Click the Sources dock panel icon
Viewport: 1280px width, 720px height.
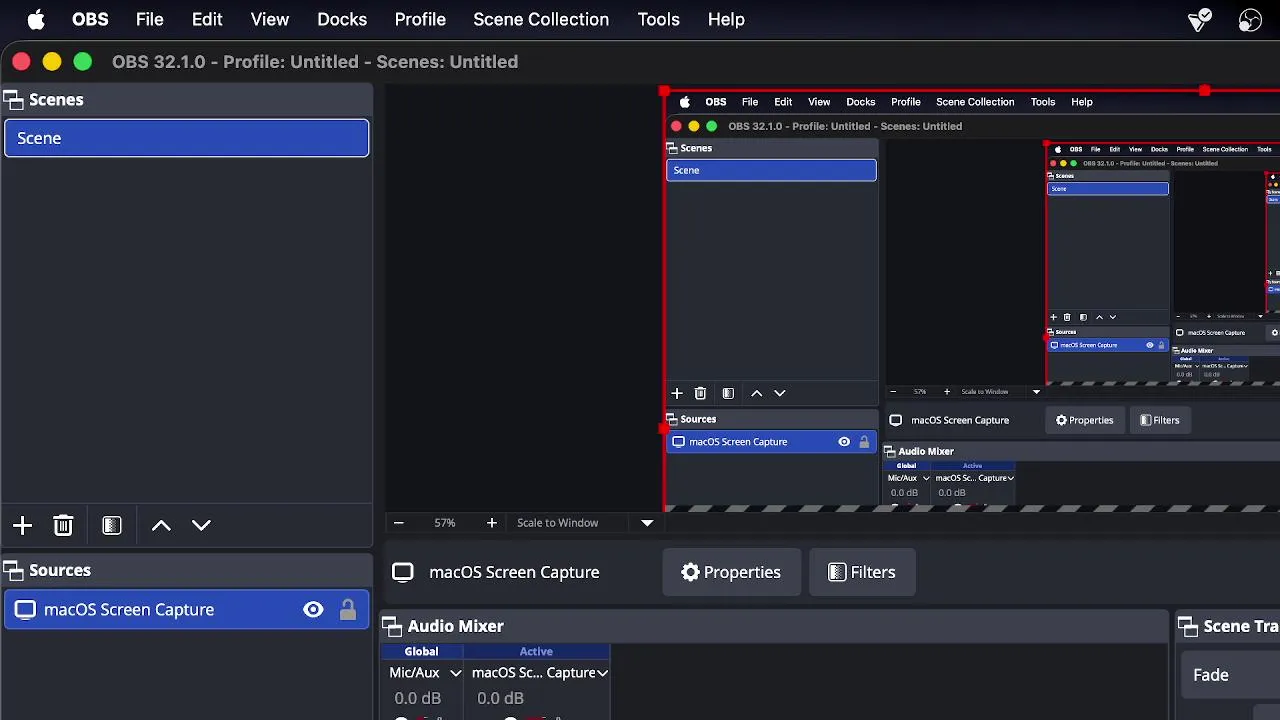click(x=13, y=570)
